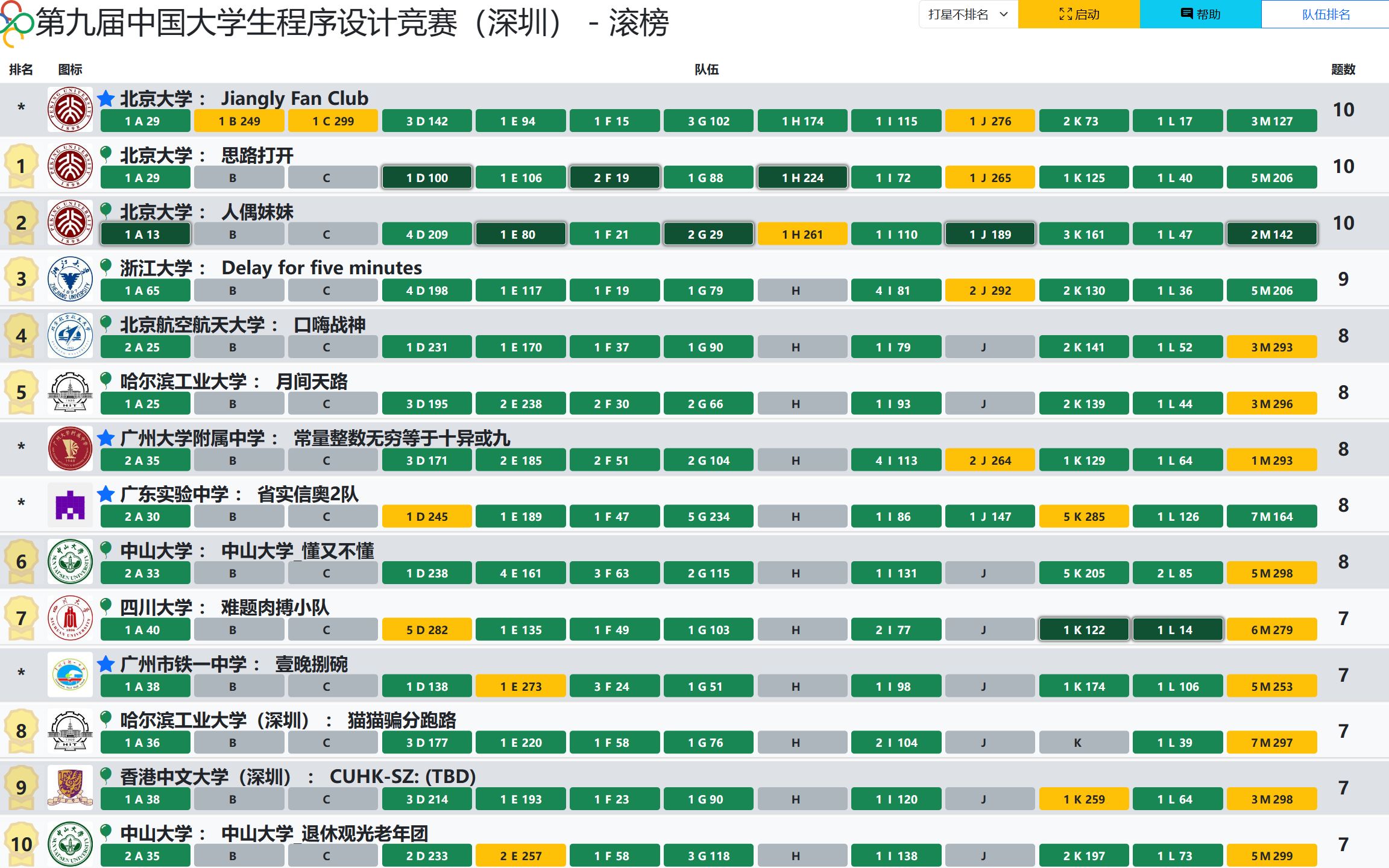
Task: Click school logo of team 人偶妹妹
Action: coord(70,222)
